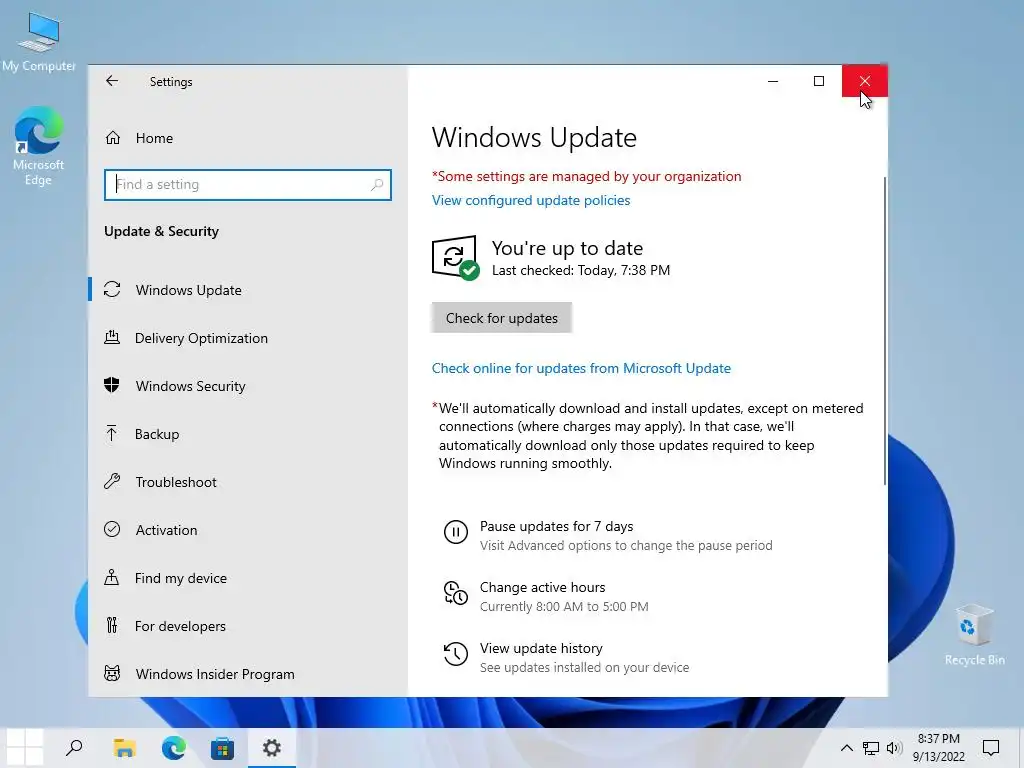The width and height of the screenshot is (1024, 768).
Task: Click the update history clock arrow icon
Action: [456, 654]
